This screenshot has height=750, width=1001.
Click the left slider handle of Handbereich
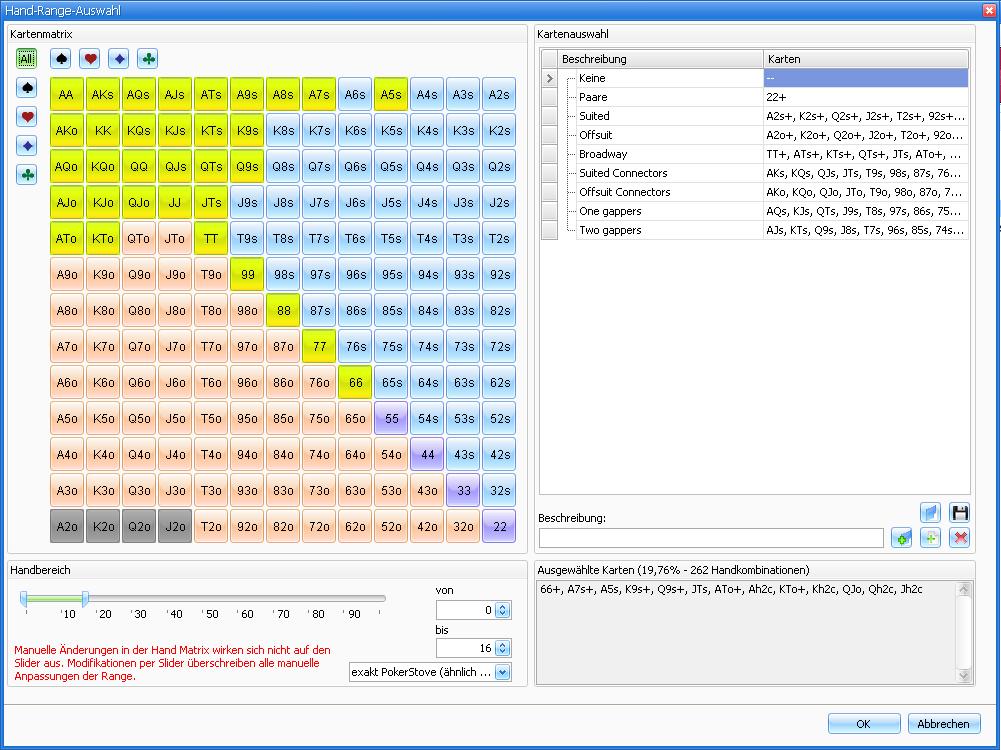[24, 598]
